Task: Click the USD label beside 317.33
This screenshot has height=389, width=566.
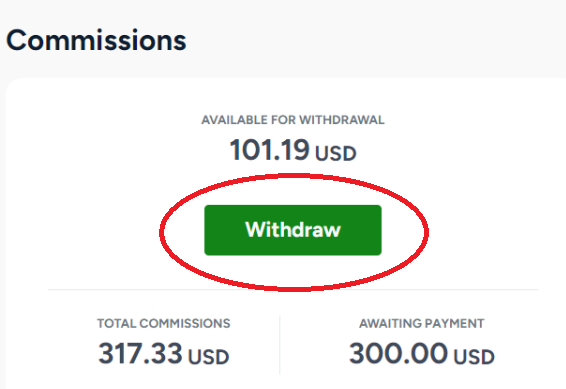Action: point(209,357)
